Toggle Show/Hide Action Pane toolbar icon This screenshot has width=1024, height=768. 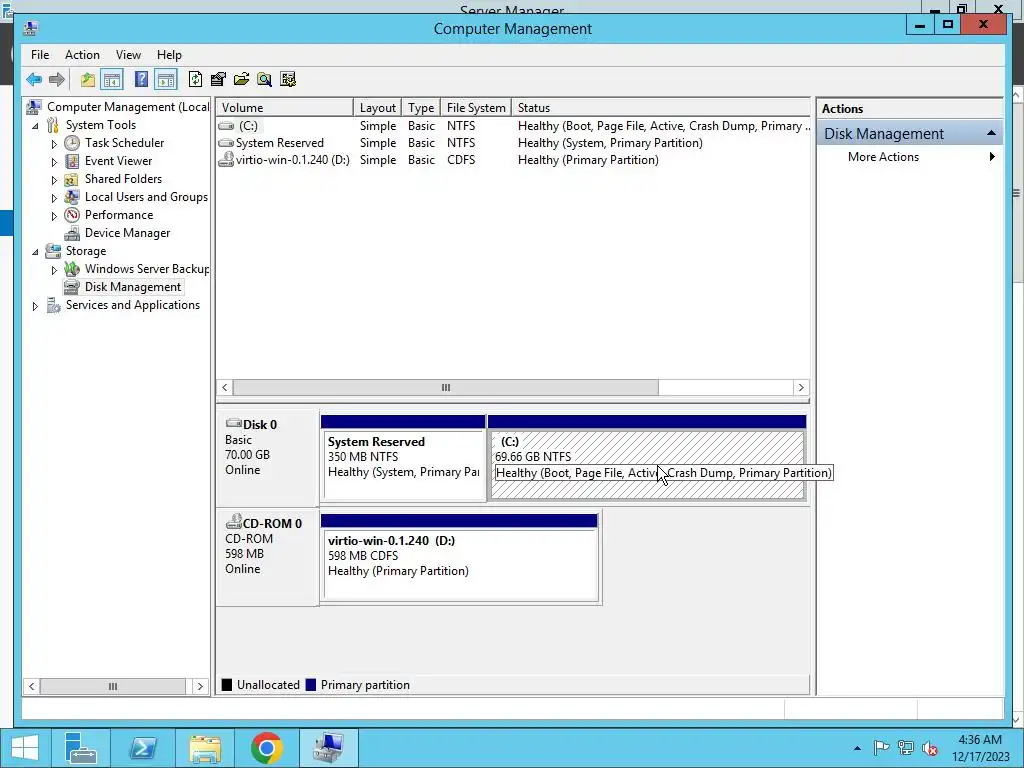coord(166,80)
